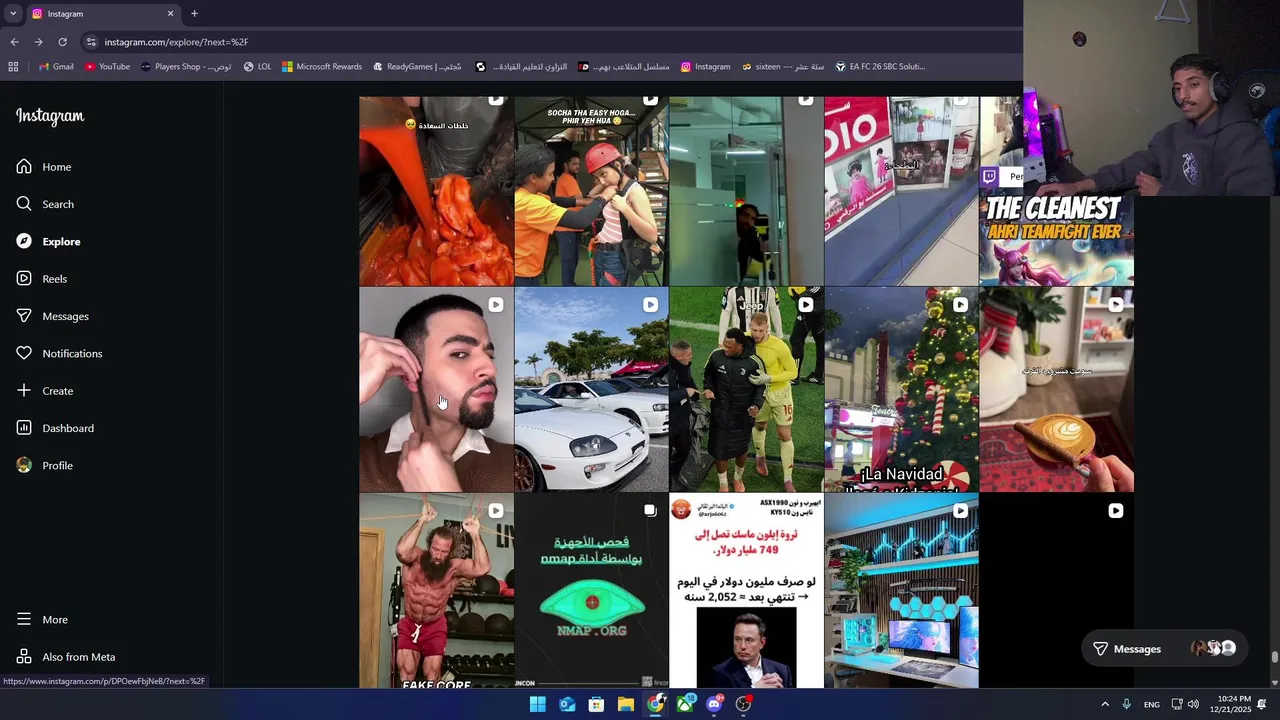This screenshot has width=1280, height=720.
Task: Open the red storefront with children photos reel
Action: click(x=901, y=191)
